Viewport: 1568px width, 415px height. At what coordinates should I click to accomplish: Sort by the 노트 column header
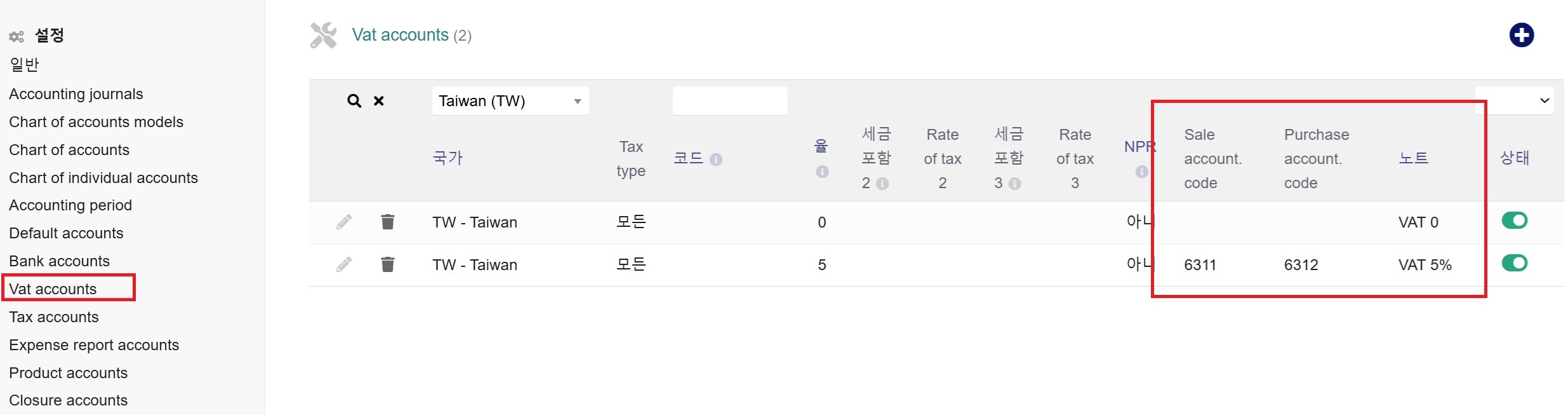(1413, 158)
